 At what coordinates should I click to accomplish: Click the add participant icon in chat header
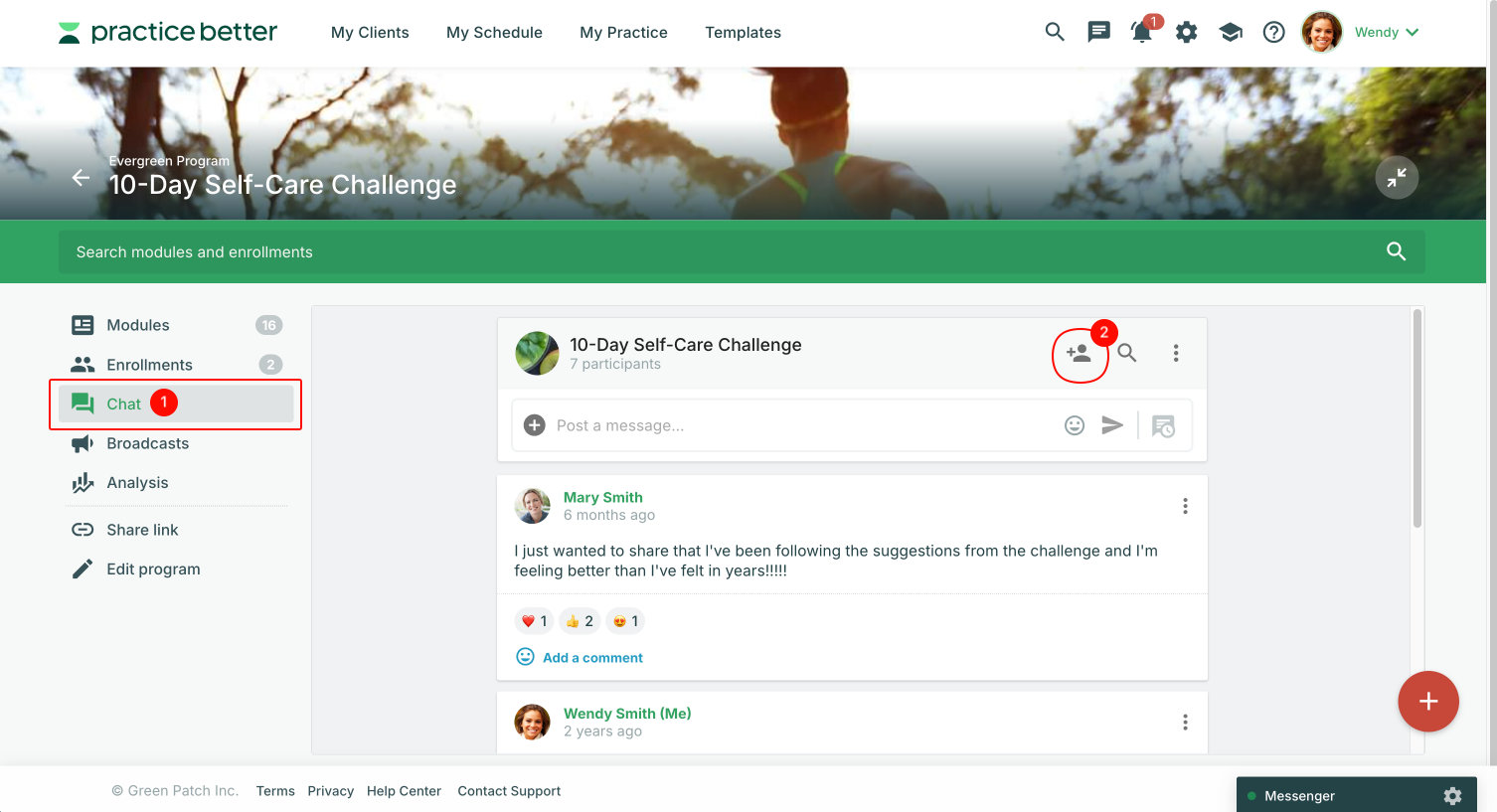(1079, 353)
